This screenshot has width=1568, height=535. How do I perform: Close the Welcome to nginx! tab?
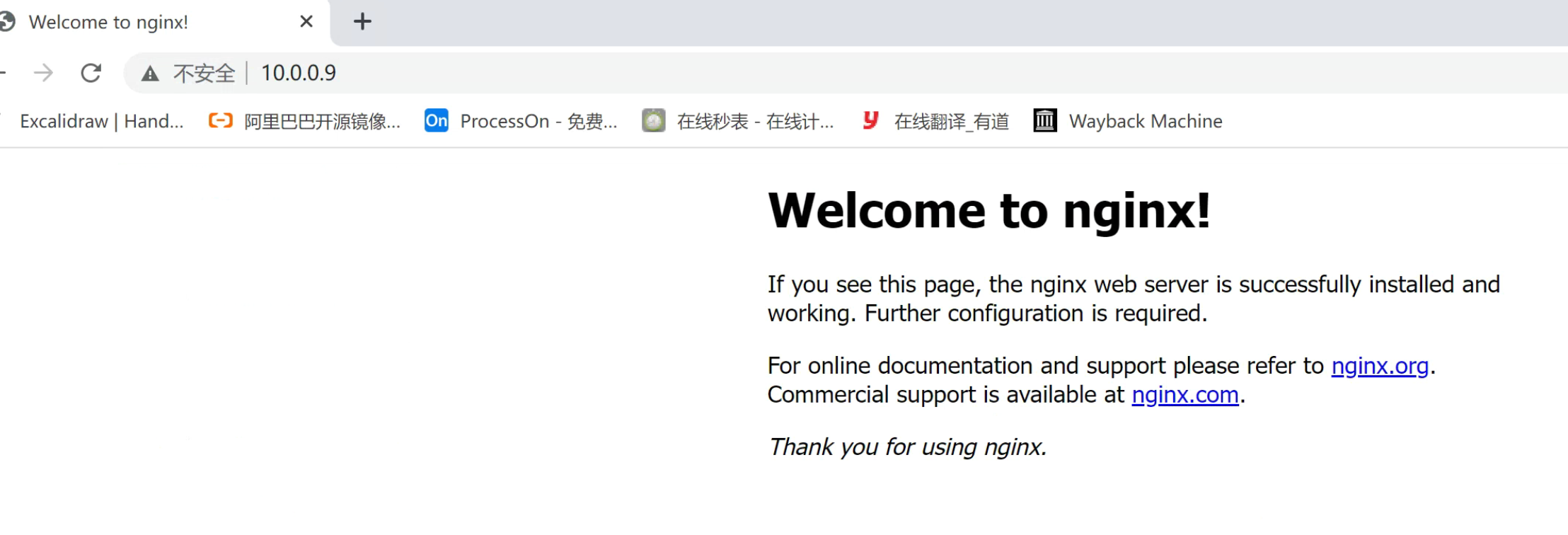(306, 22)
